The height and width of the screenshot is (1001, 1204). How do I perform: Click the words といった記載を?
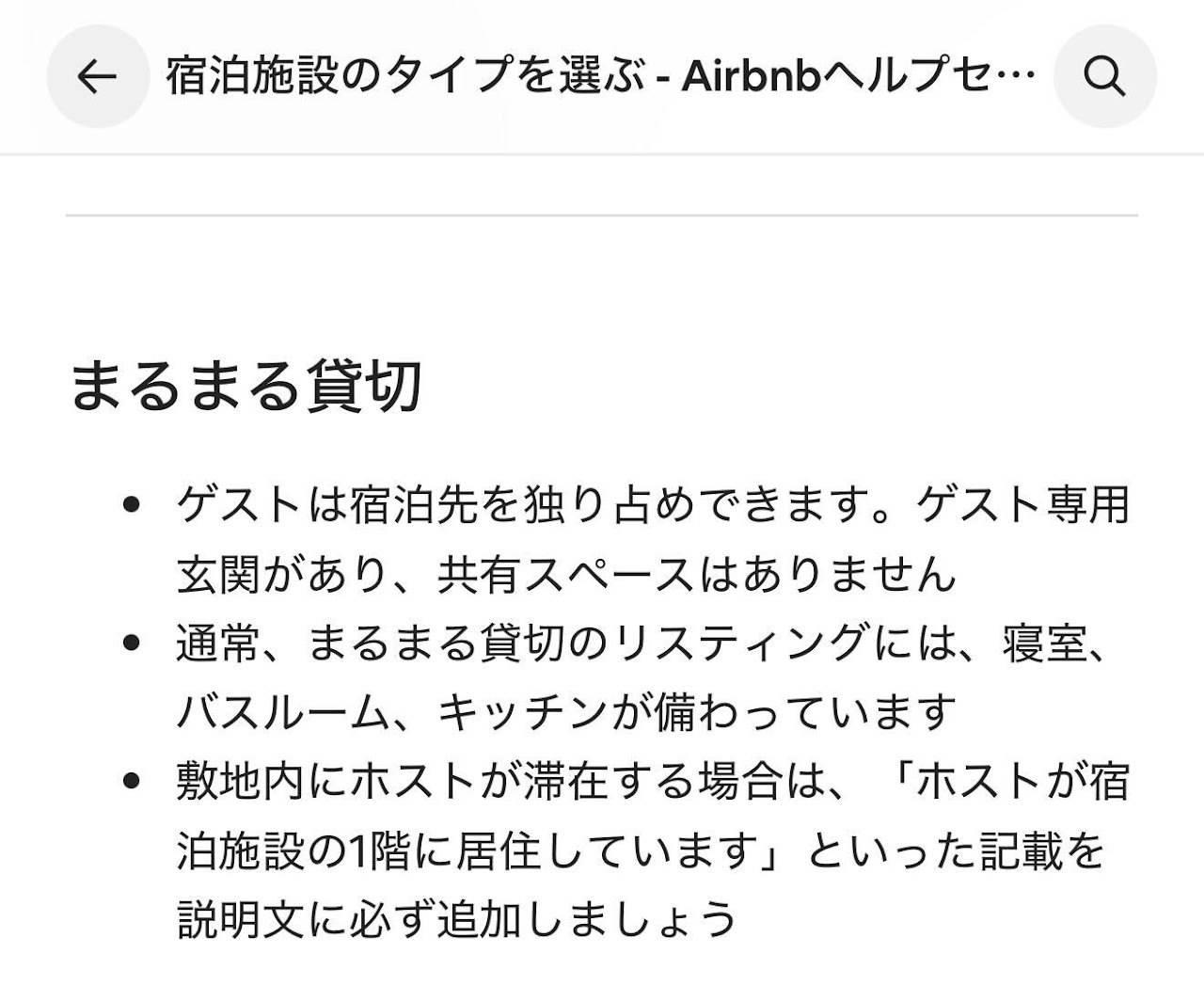pyautogui.click(x=955, y=850)
